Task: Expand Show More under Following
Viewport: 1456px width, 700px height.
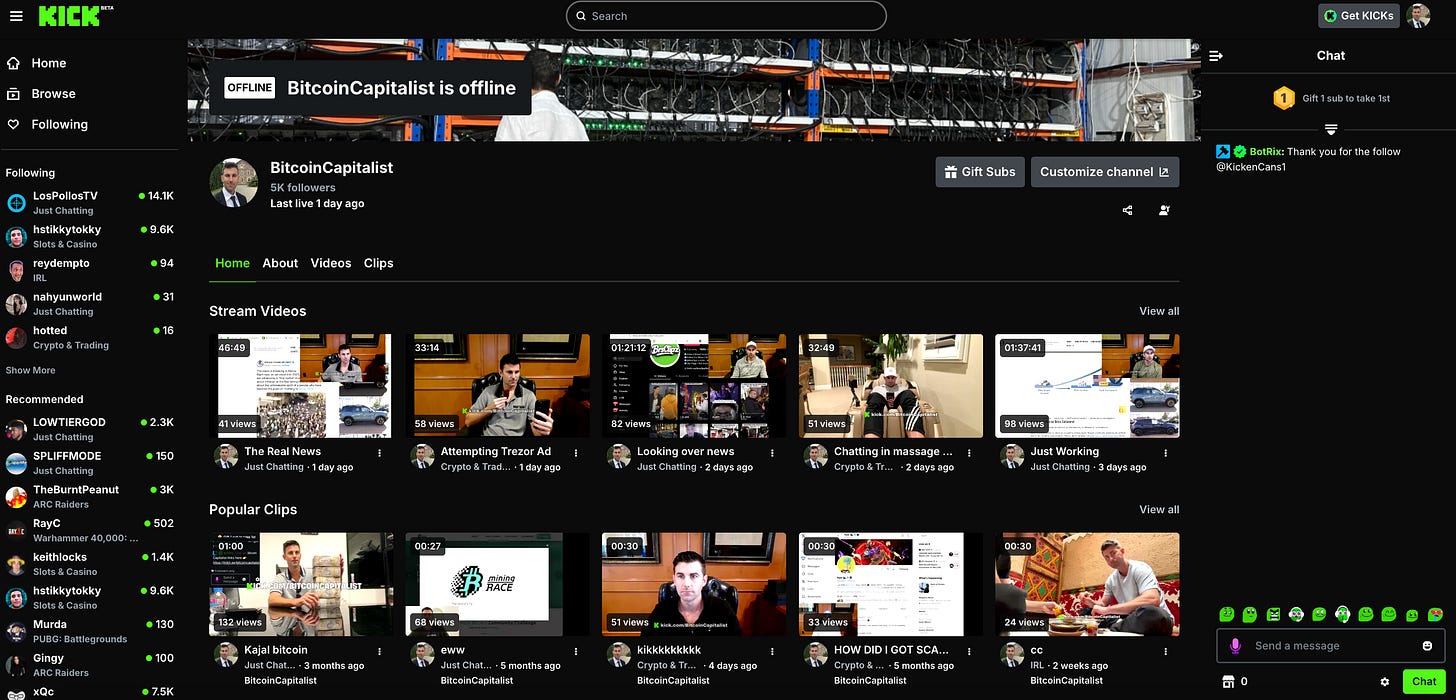Action: click(30, 370)
